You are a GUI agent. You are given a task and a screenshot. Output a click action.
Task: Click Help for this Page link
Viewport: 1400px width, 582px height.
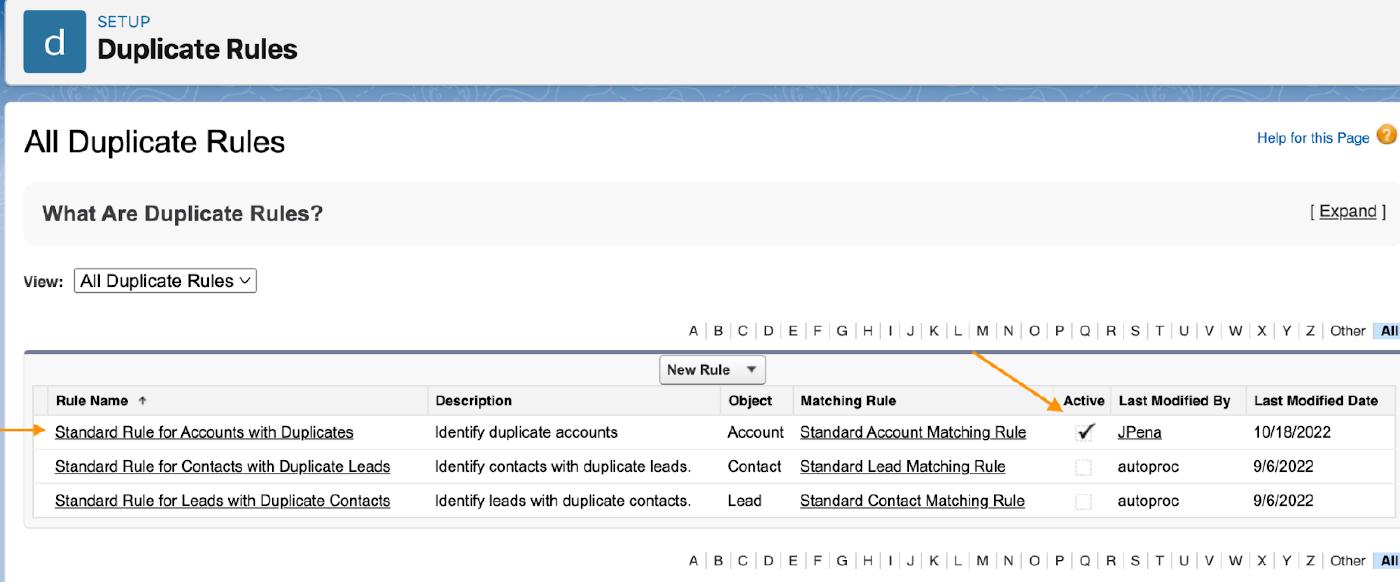pyautogui.click(x=1312, y=138)
